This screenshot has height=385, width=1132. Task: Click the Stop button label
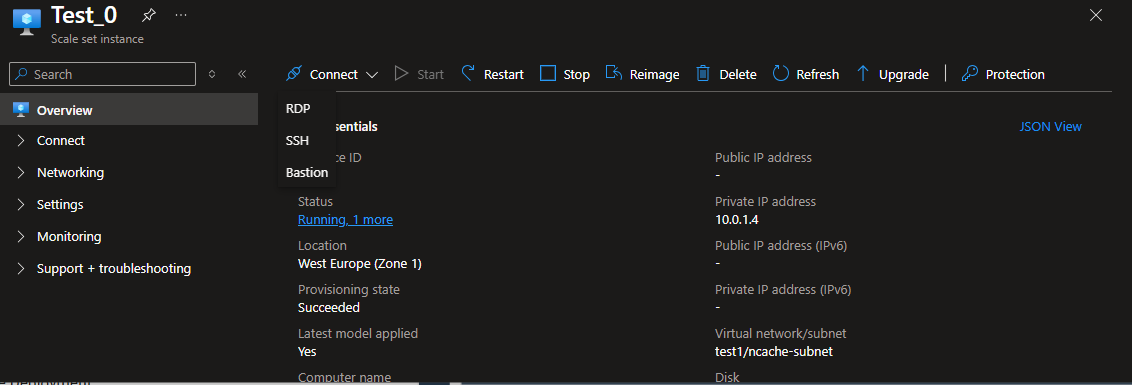tap(577, 74)
